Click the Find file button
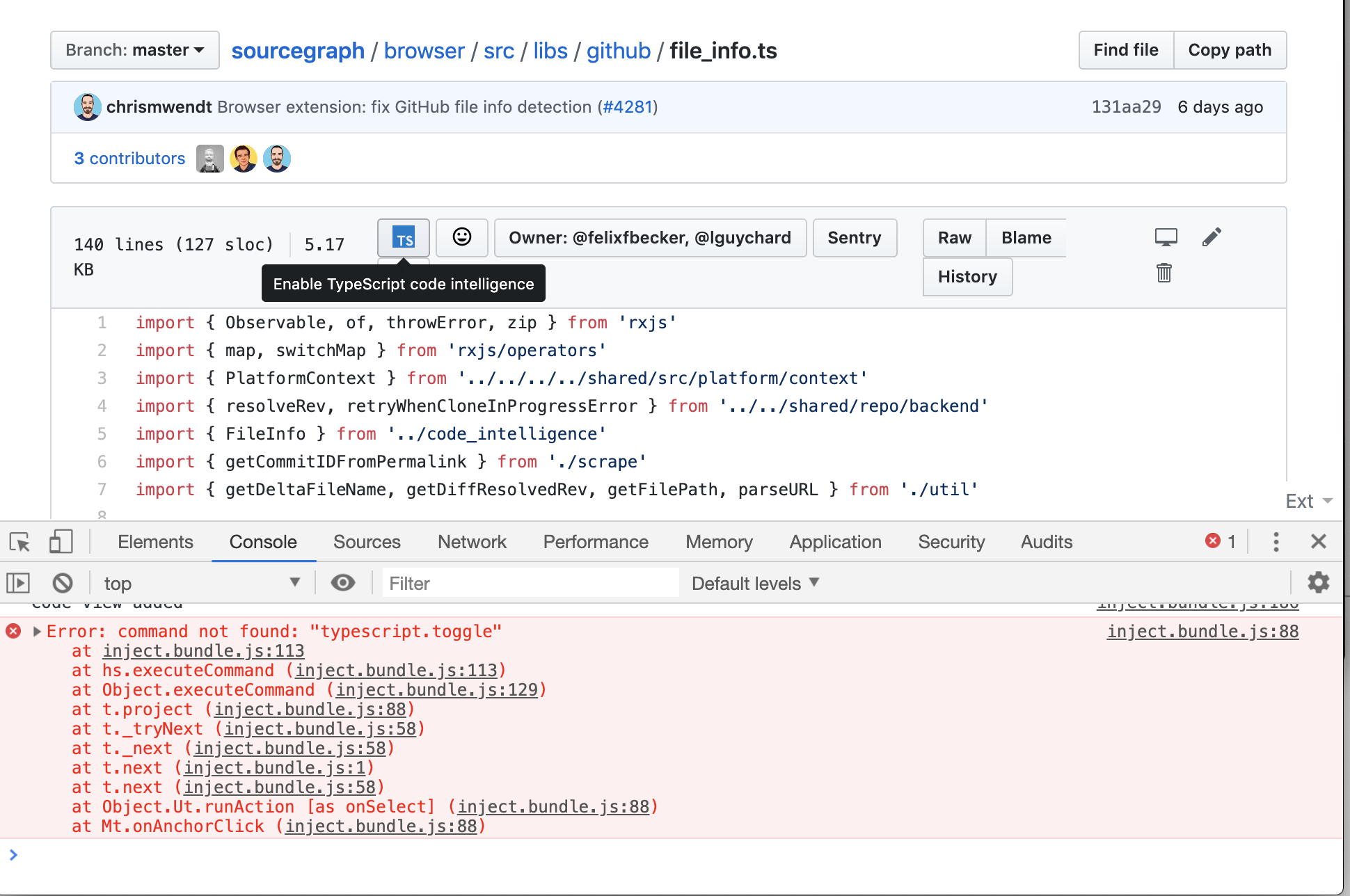This screenshot has width=1350, height=896. coord(1126,50)
